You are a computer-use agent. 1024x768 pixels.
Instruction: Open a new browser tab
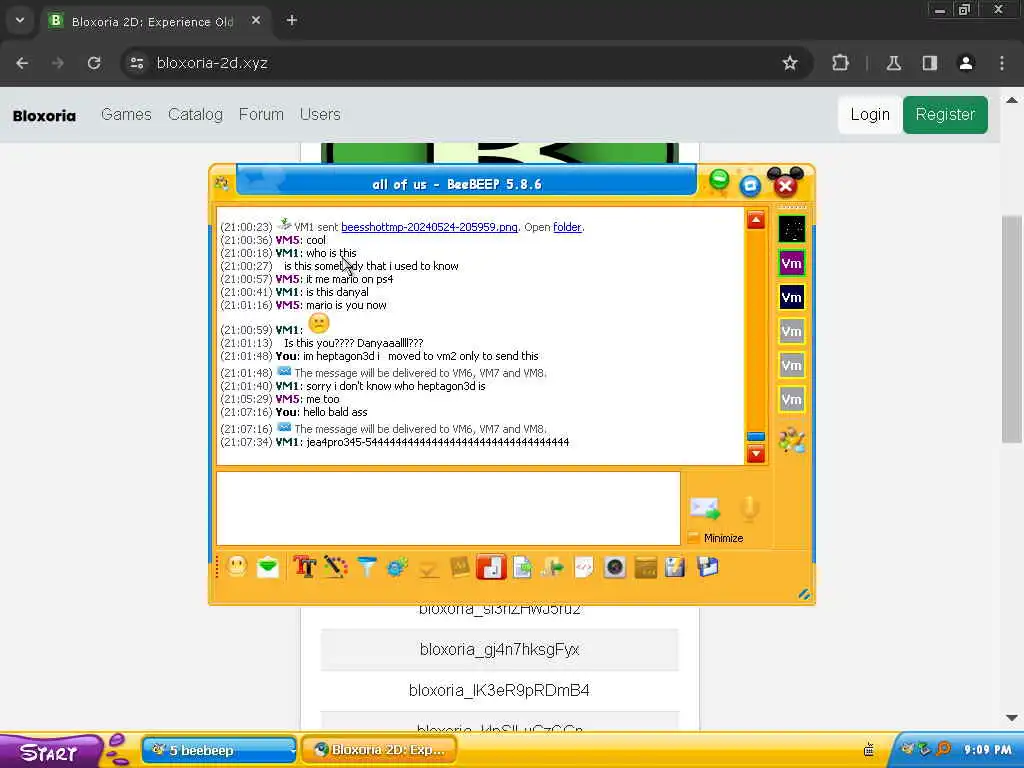click(x=292, y=21)
